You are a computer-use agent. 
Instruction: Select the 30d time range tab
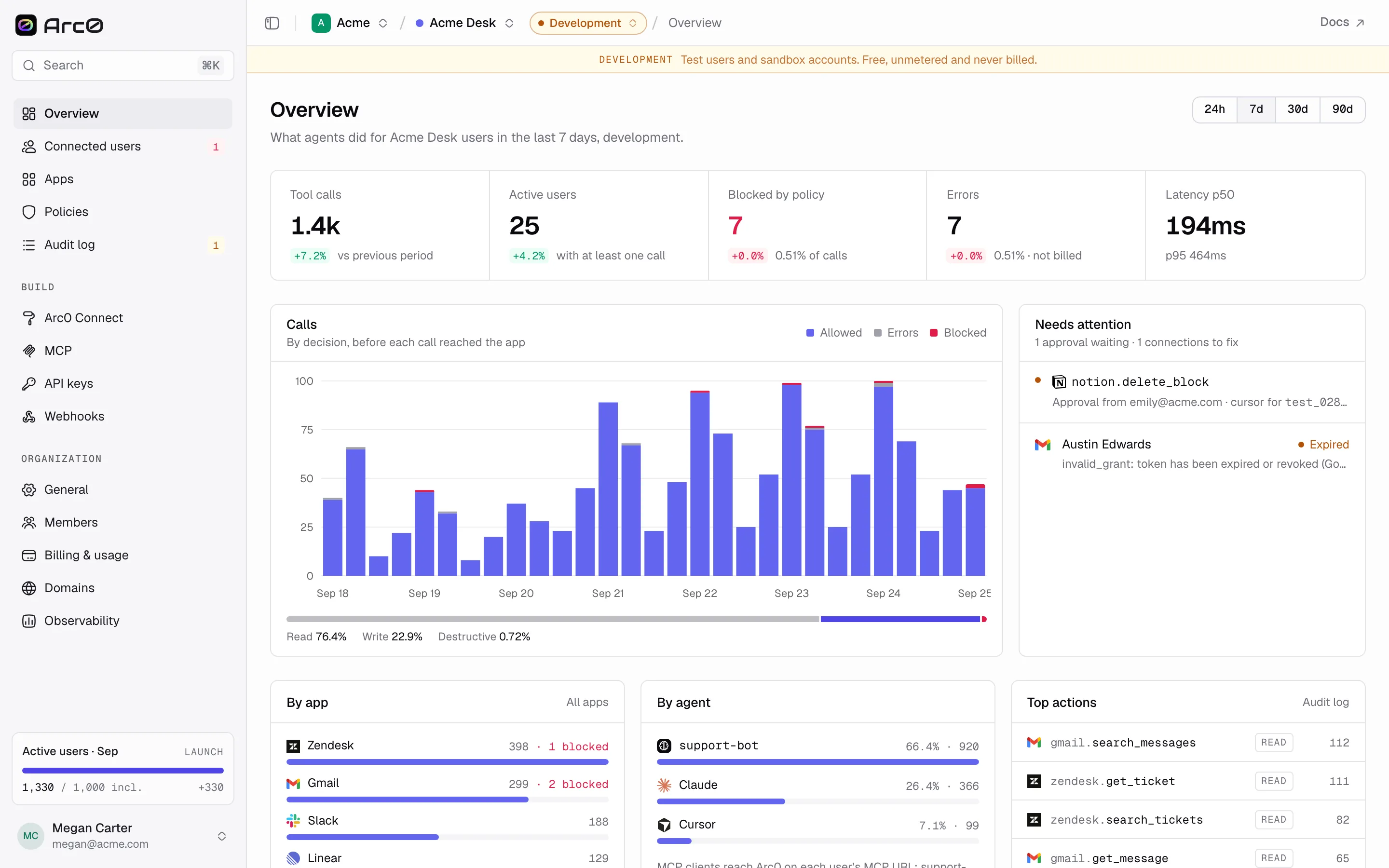[x=1297, y=109]
